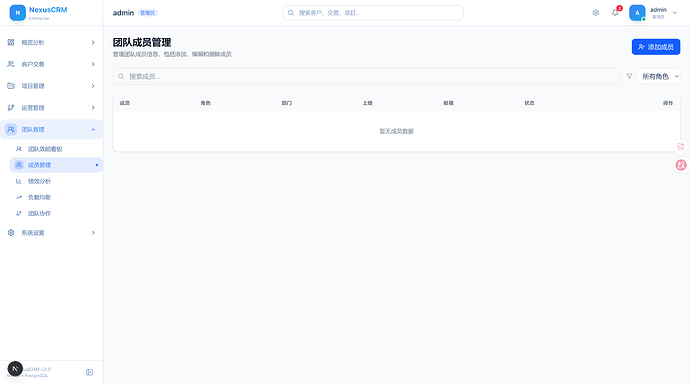Click the 负载均衡 trend icon

point(18,197)
